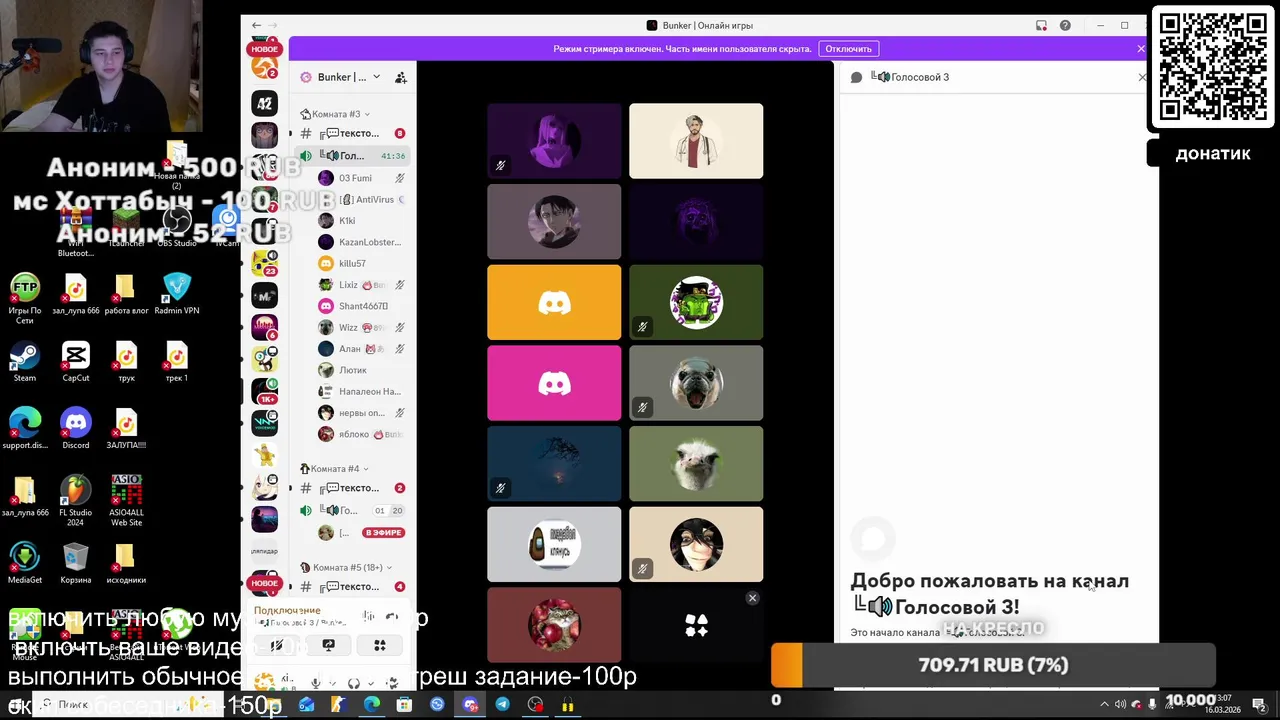This screenshot has width=1280, height=720.
Task: Open the Discord desktop shortcut
Action: 76,429
